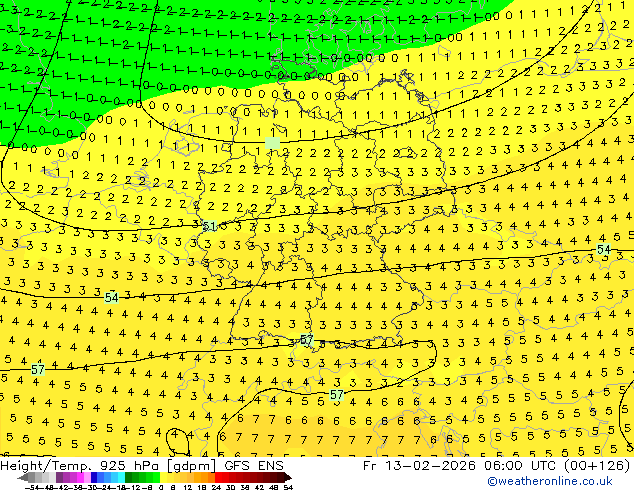Pick the darkest blue swatch in the temperature legend
Viewport: 634px width, 490px height.
(x=94, y=477)
